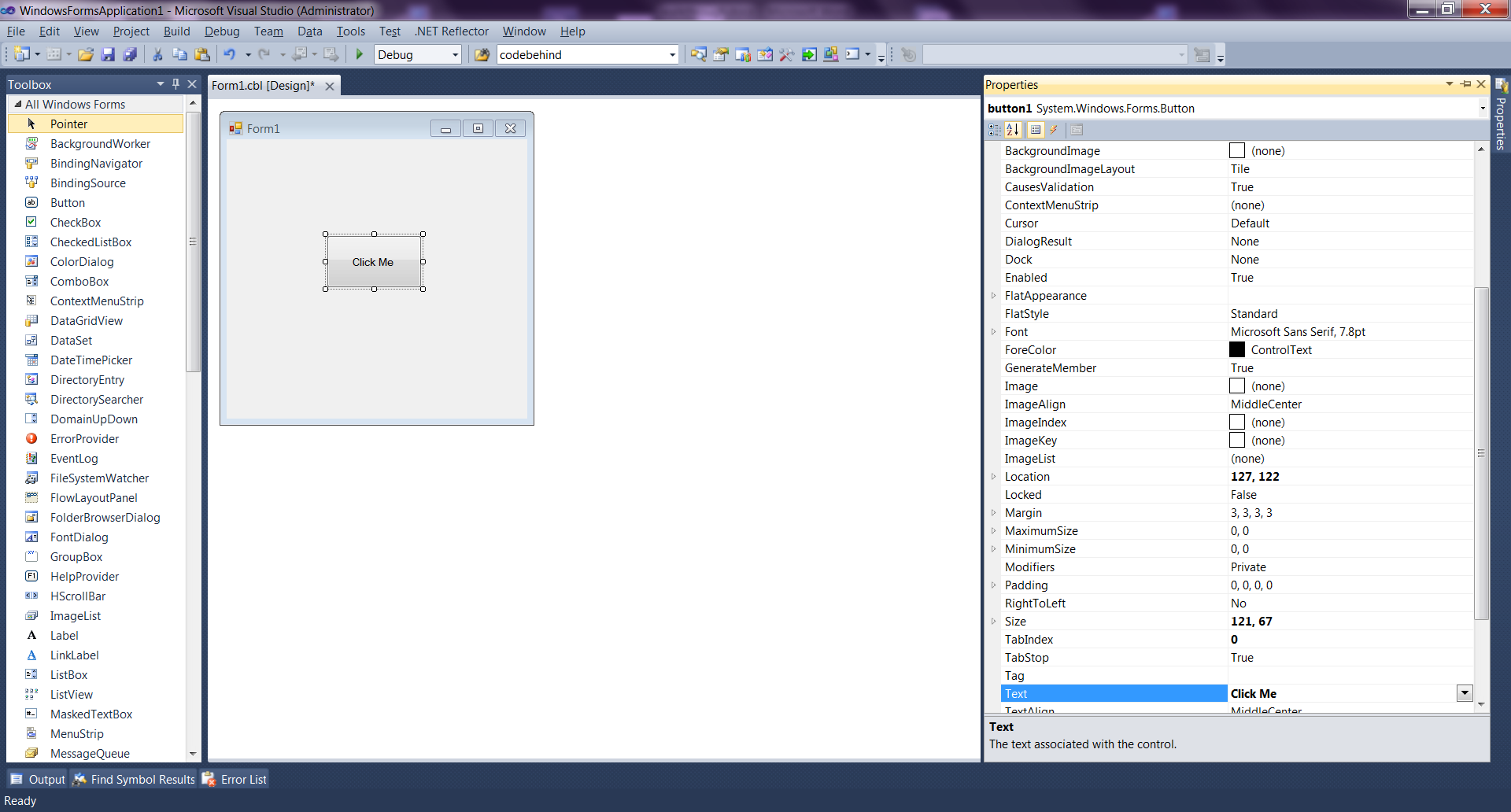Open the Project menu
The width and height of the screenshot is (1511, 812).
point(131,31)
